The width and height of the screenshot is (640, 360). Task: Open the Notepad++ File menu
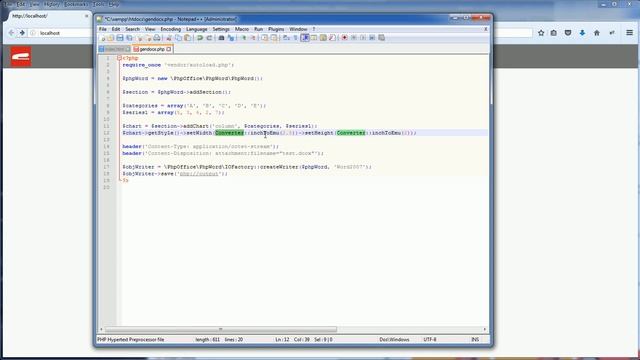click(103, 29)
